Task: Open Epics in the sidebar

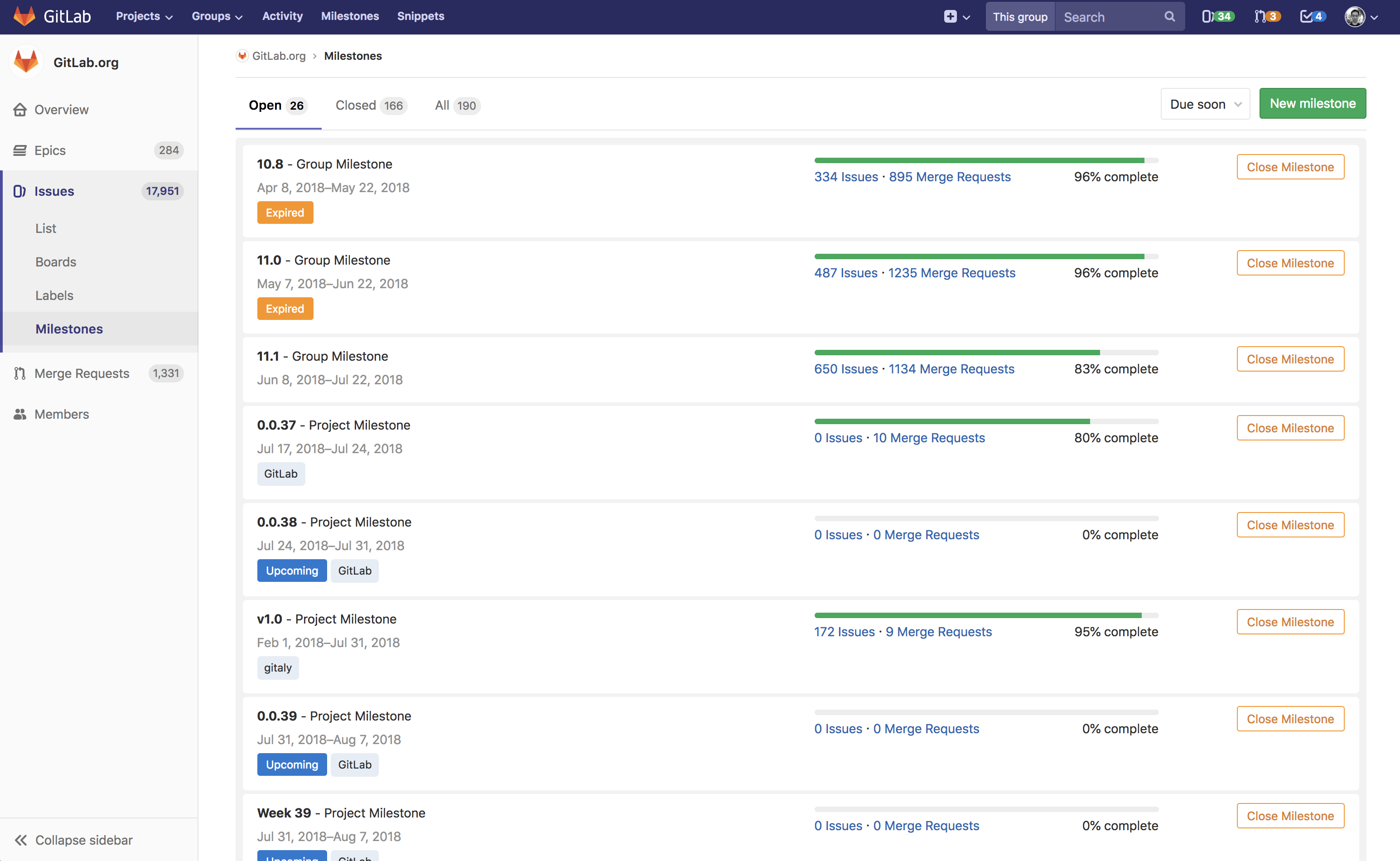Action: pos(50,150)
